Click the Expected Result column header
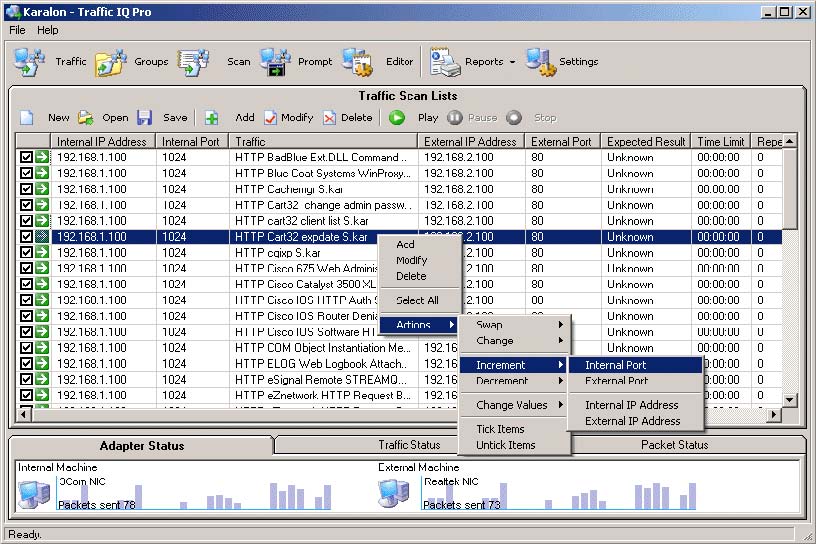This screenshot has height=544, width=816. pos(646,142)
